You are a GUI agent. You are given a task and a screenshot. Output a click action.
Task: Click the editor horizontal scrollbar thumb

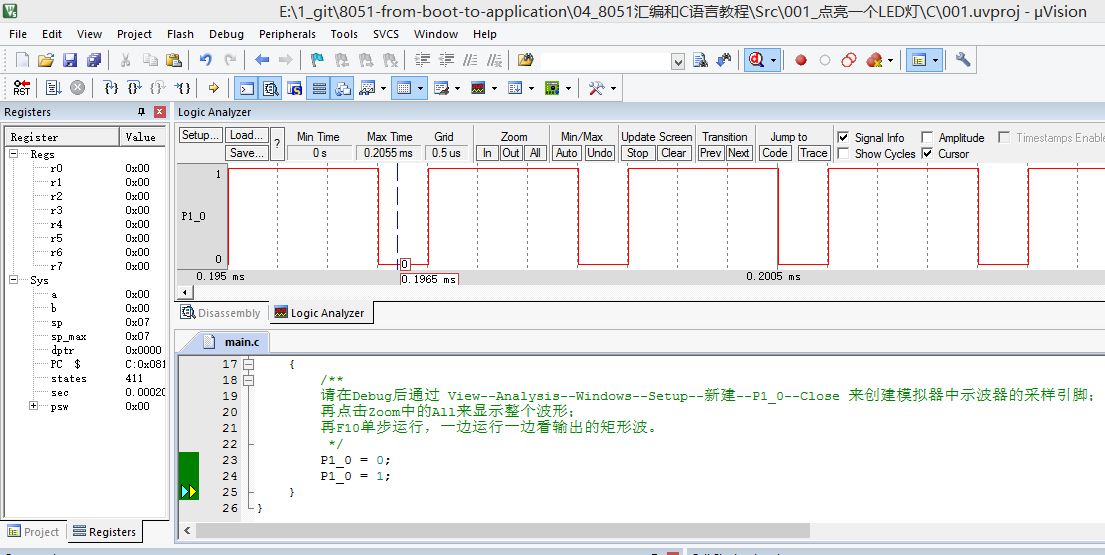point(503,530)
